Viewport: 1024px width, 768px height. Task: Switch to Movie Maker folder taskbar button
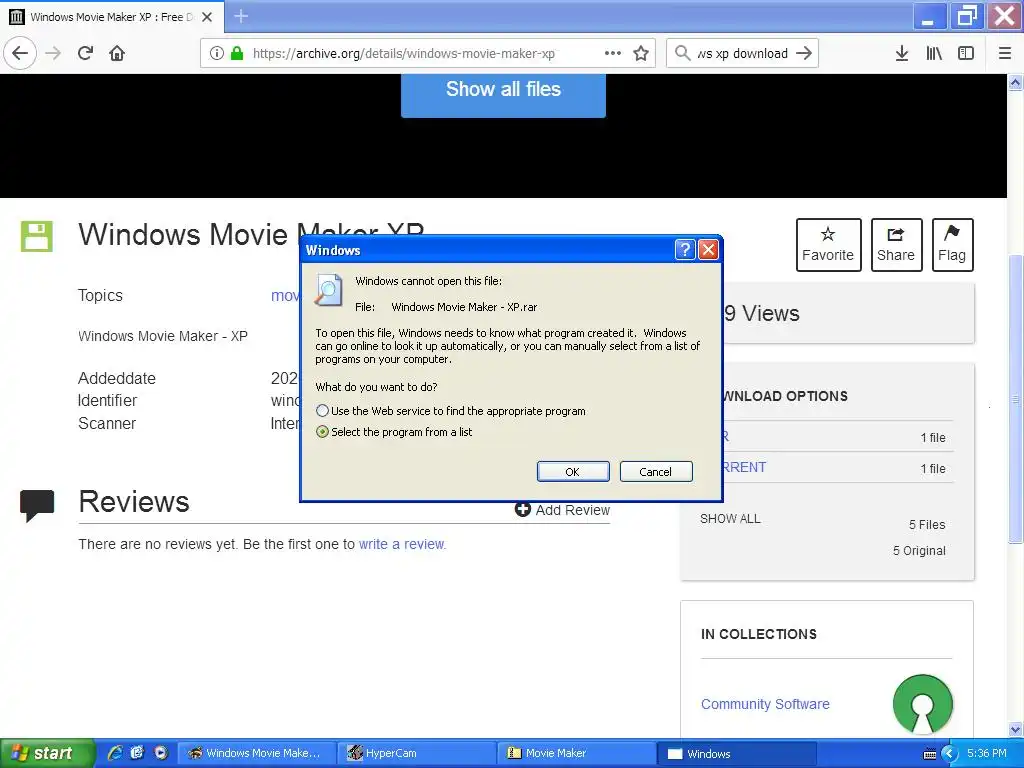[x=577, y=753]
